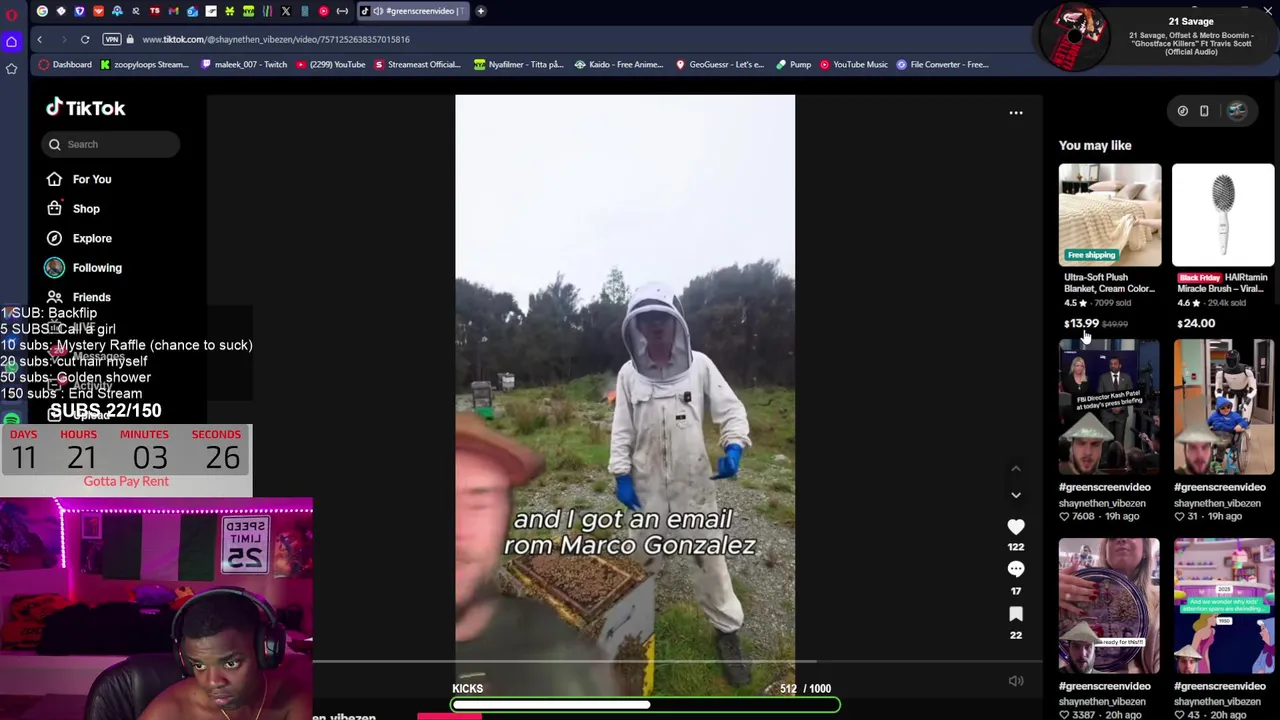1280x720 pixels.
Task: Open the Pump bookmark
Action: point(793,64)
